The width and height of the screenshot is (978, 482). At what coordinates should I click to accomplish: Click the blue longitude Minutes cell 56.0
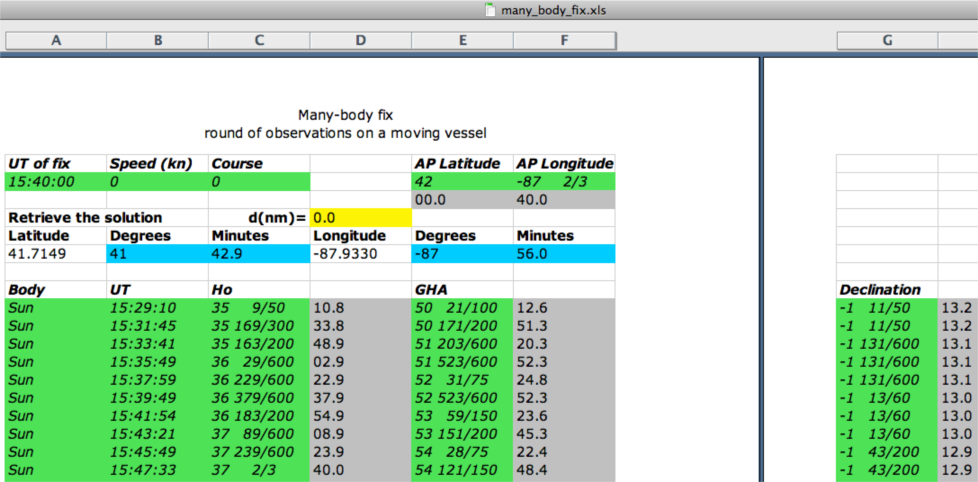pyautogui.click(x=565, y=254)
